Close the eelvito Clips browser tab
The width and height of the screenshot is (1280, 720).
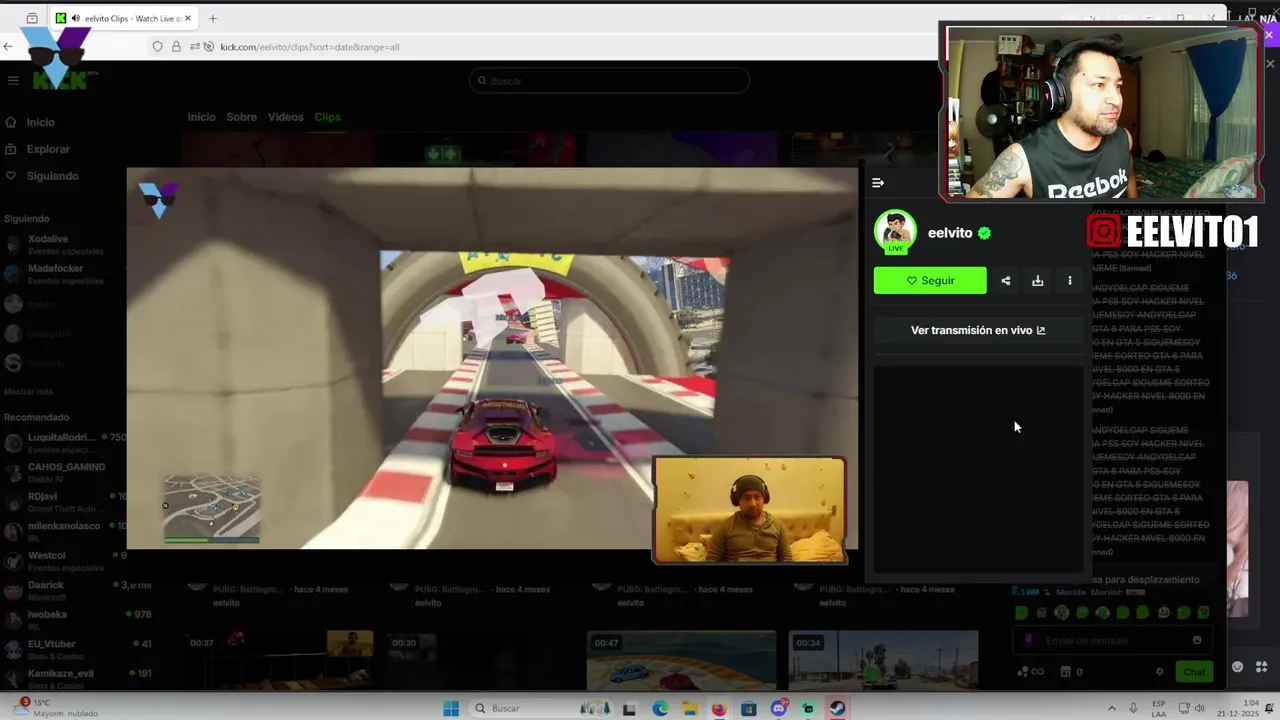click(x=188, y=18)
